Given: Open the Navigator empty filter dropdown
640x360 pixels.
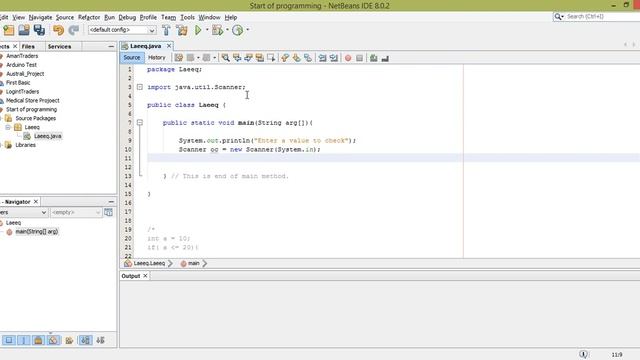Looking at the screenshot, I should tap(76, 212).
